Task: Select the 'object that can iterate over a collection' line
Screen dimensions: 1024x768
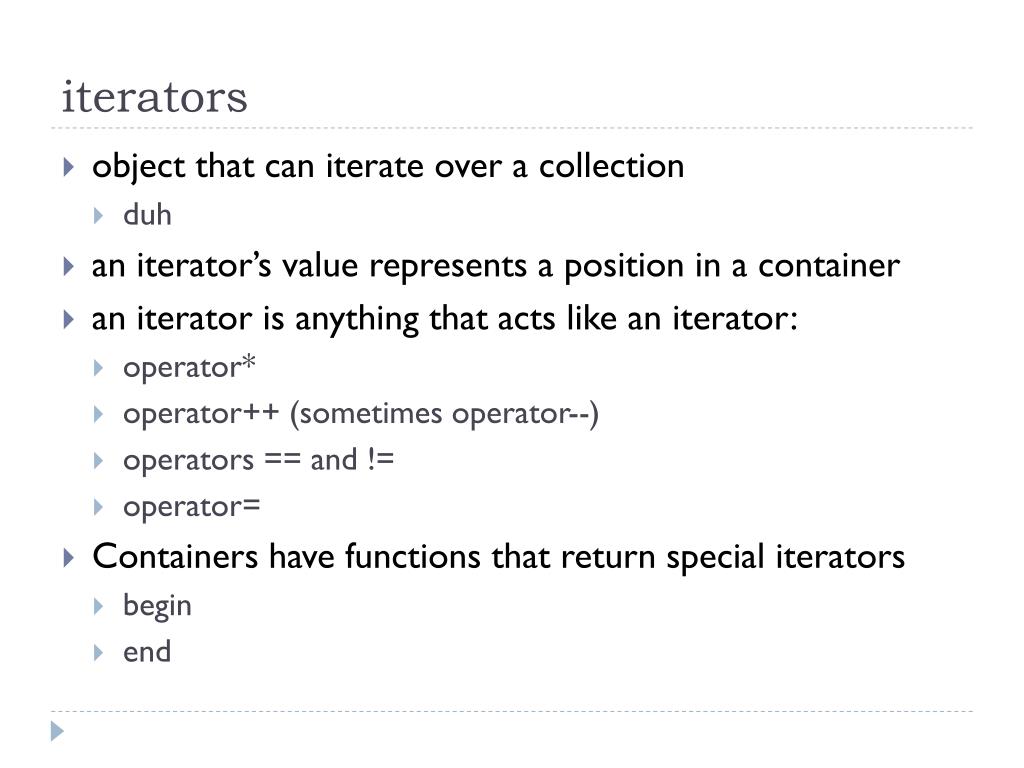Action: click(x=388, y=167)
